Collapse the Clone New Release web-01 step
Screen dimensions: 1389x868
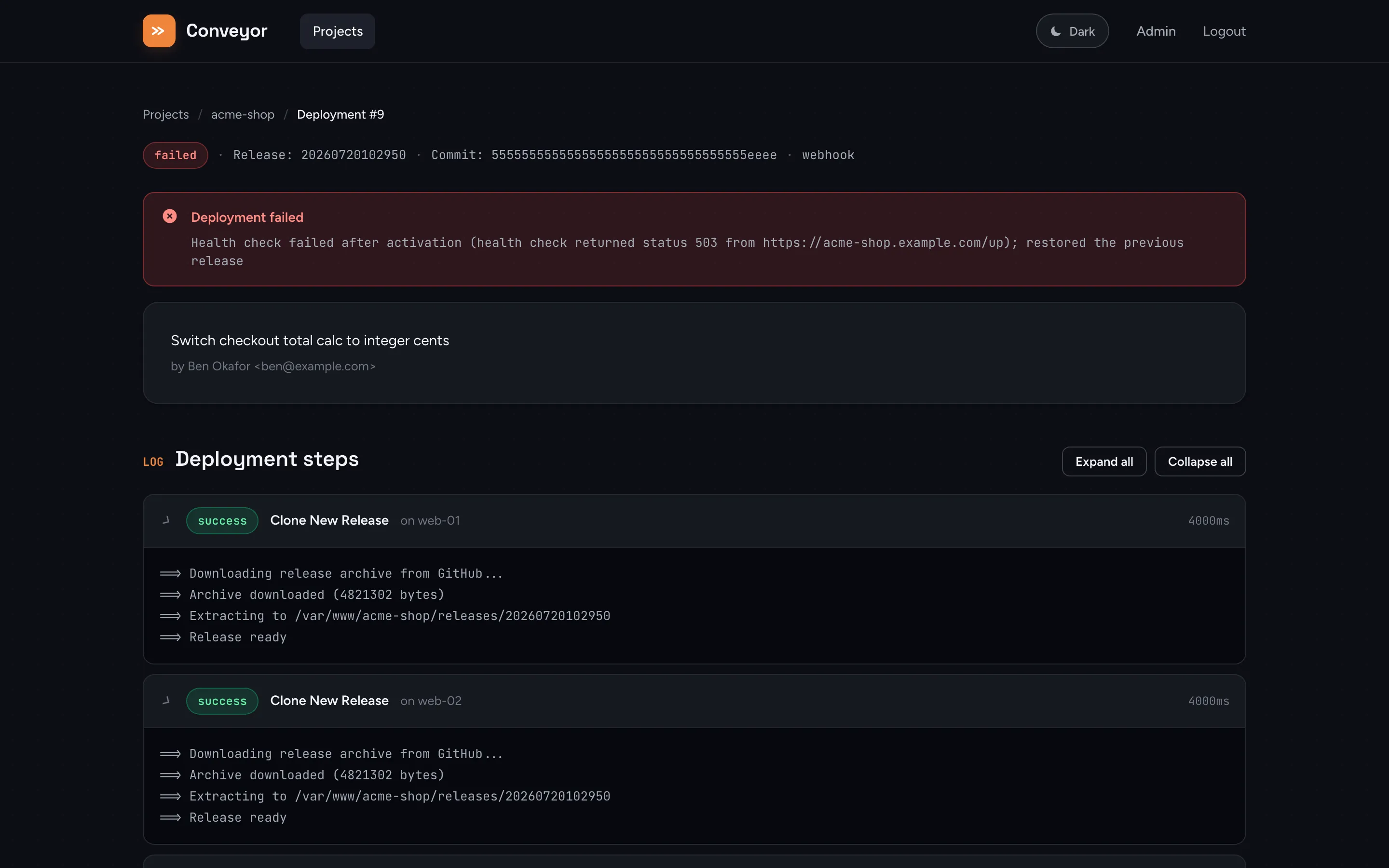[x=166, y=520]
